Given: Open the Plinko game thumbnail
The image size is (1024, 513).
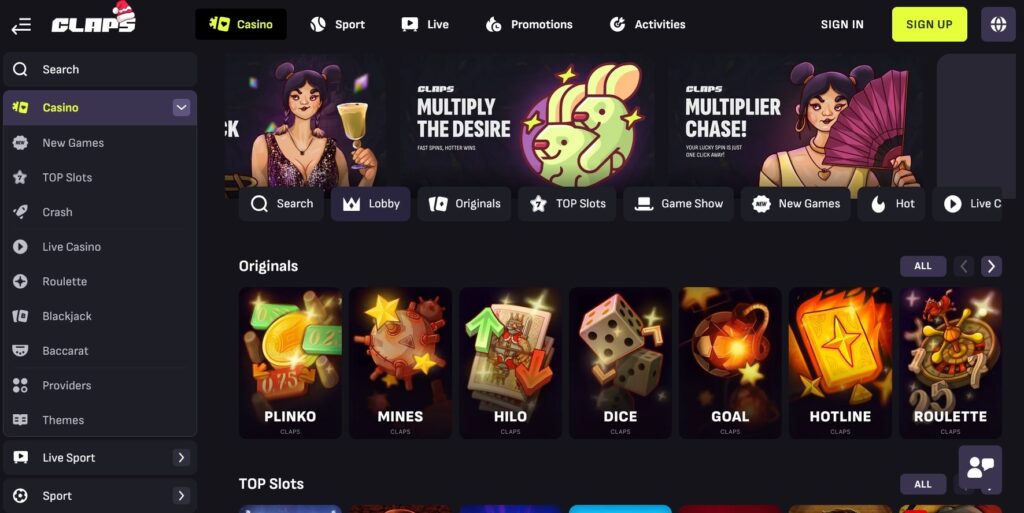Looking at the screenshot, I should pyautogui.click(x=290, y=363).
